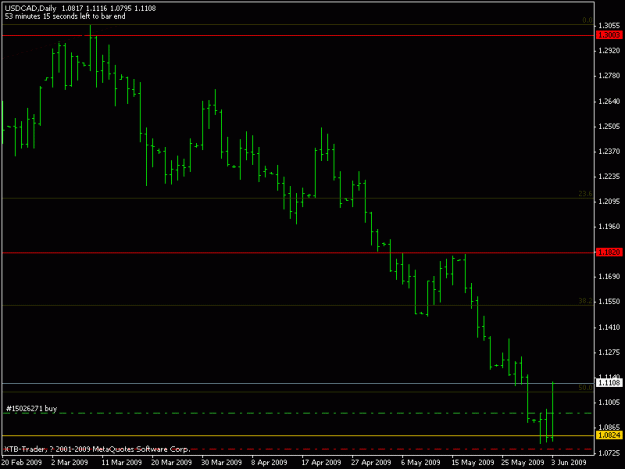625x469 pixels.
Task: Click the 1.2640 price scale value
Action: (x=609, y=101)
